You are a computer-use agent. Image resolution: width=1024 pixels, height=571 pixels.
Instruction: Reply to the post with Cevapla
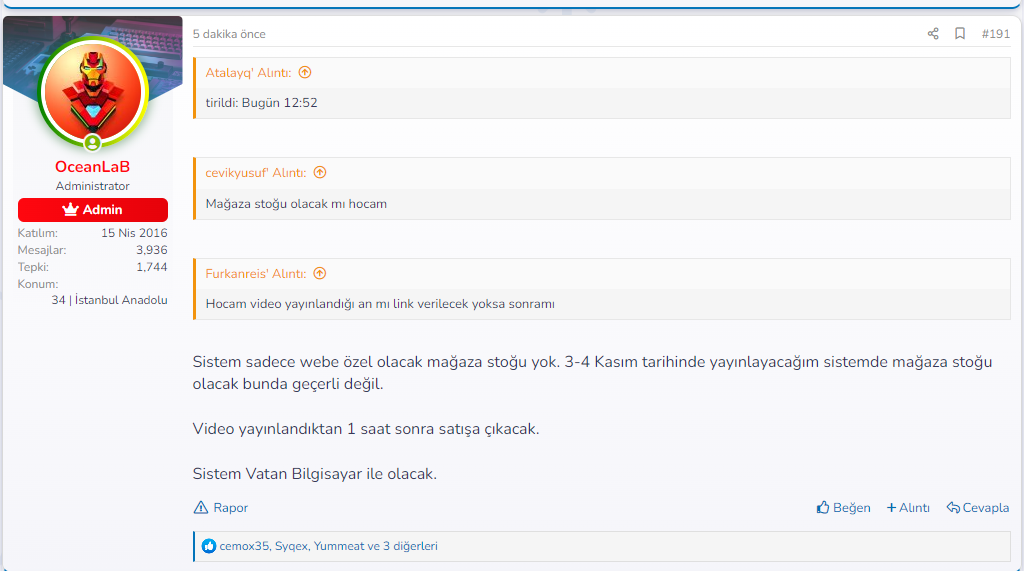point(978,508)
